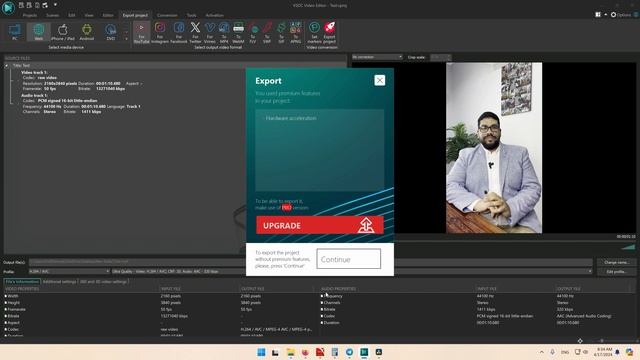Image resolution: width=640 pixels, height=360 pixels.
Task: Choose the To WebM format icon
Action: (238, 33)
